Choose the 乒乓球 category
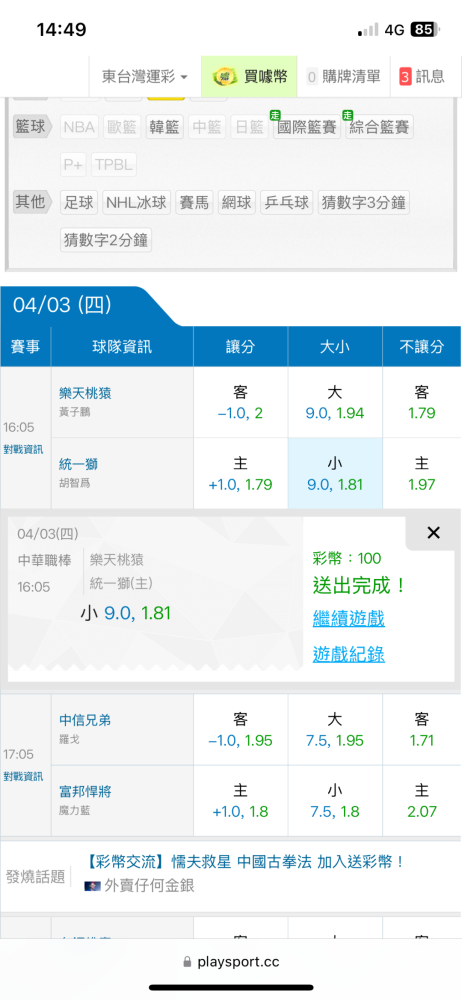 pos(287,203)
